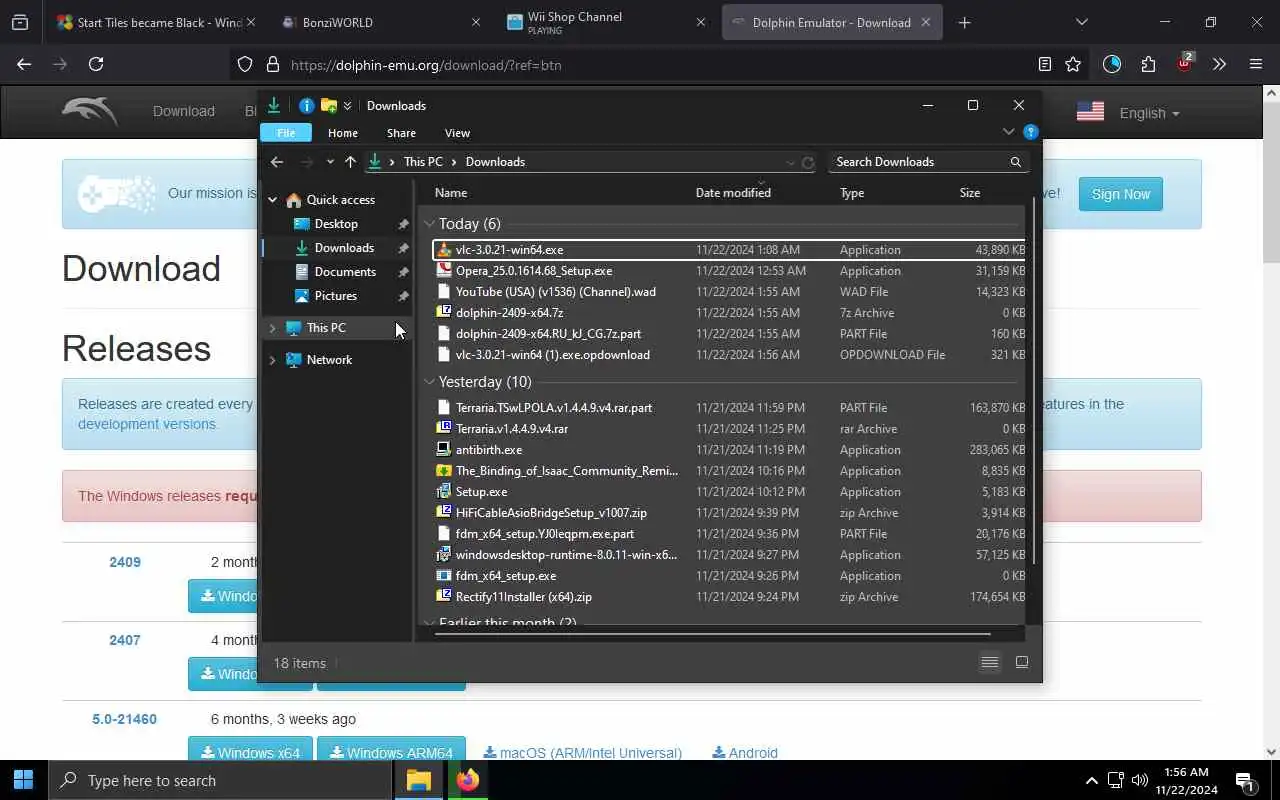
Task: Collapse the Quick access tree node
Action: 272,200
